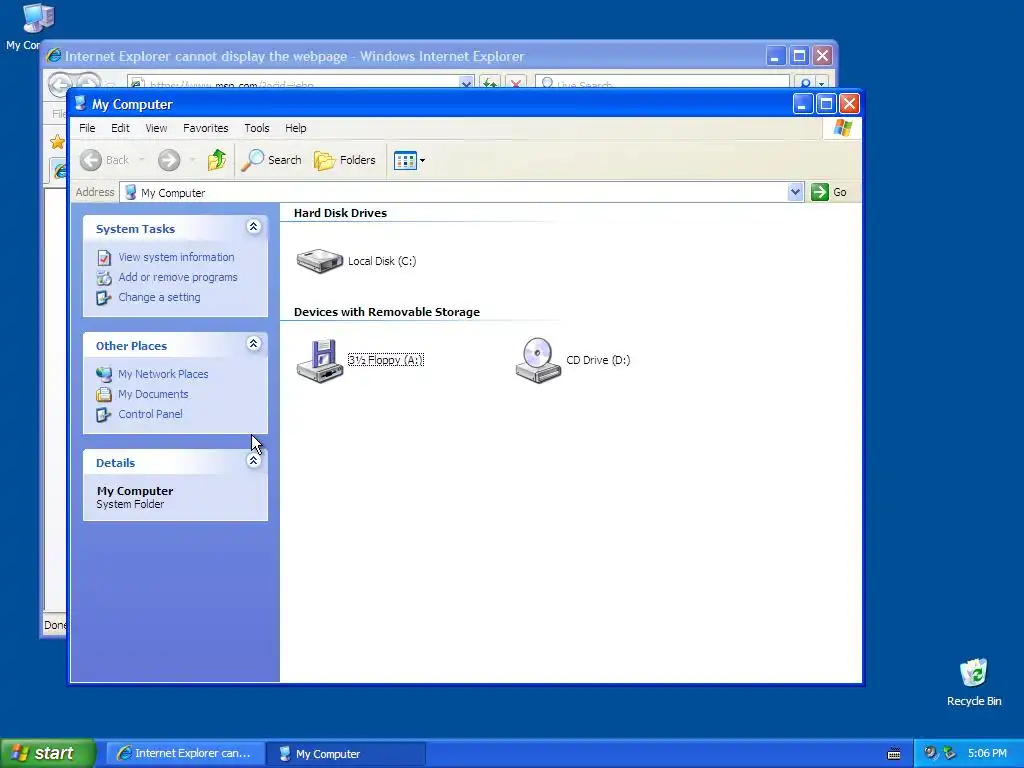
Task: Click the Hard Disk Drives group header
Action: 340,213
